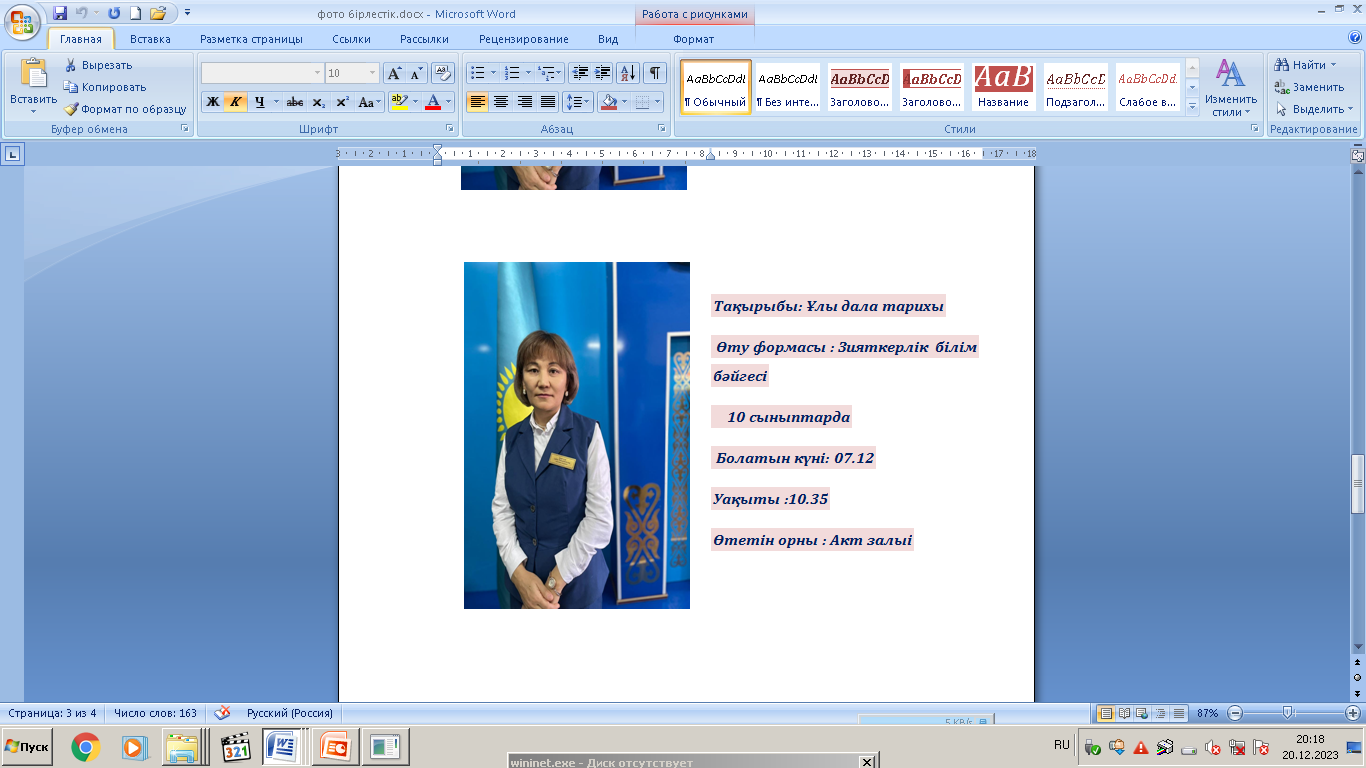Open Word Help question mark
1366x768 pixels.
(1355, 38)
